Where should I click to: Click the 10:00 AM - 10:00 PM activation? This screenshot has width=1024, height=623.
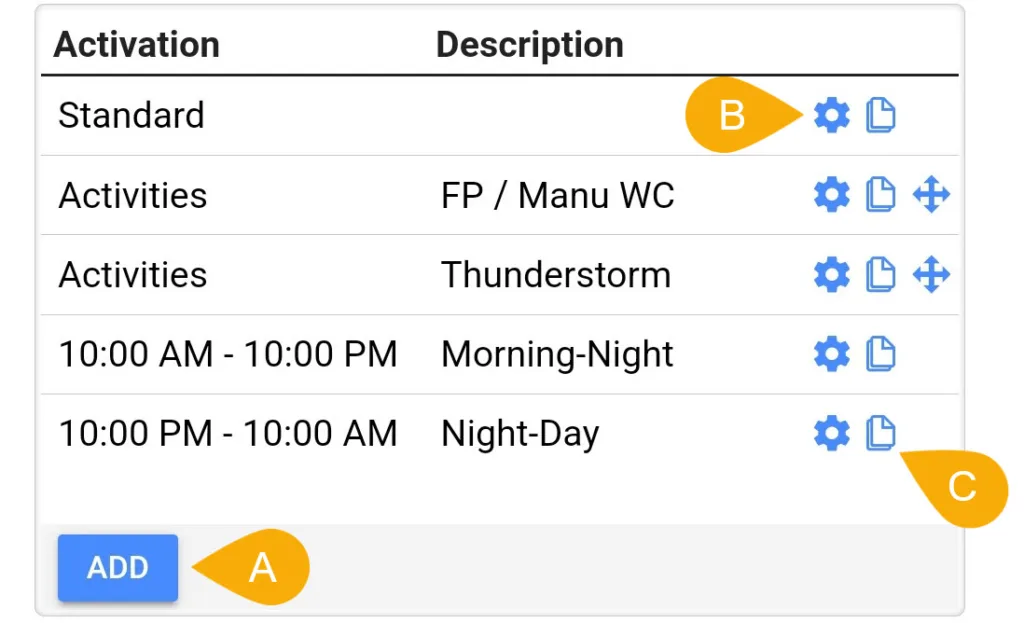[228, 354]
